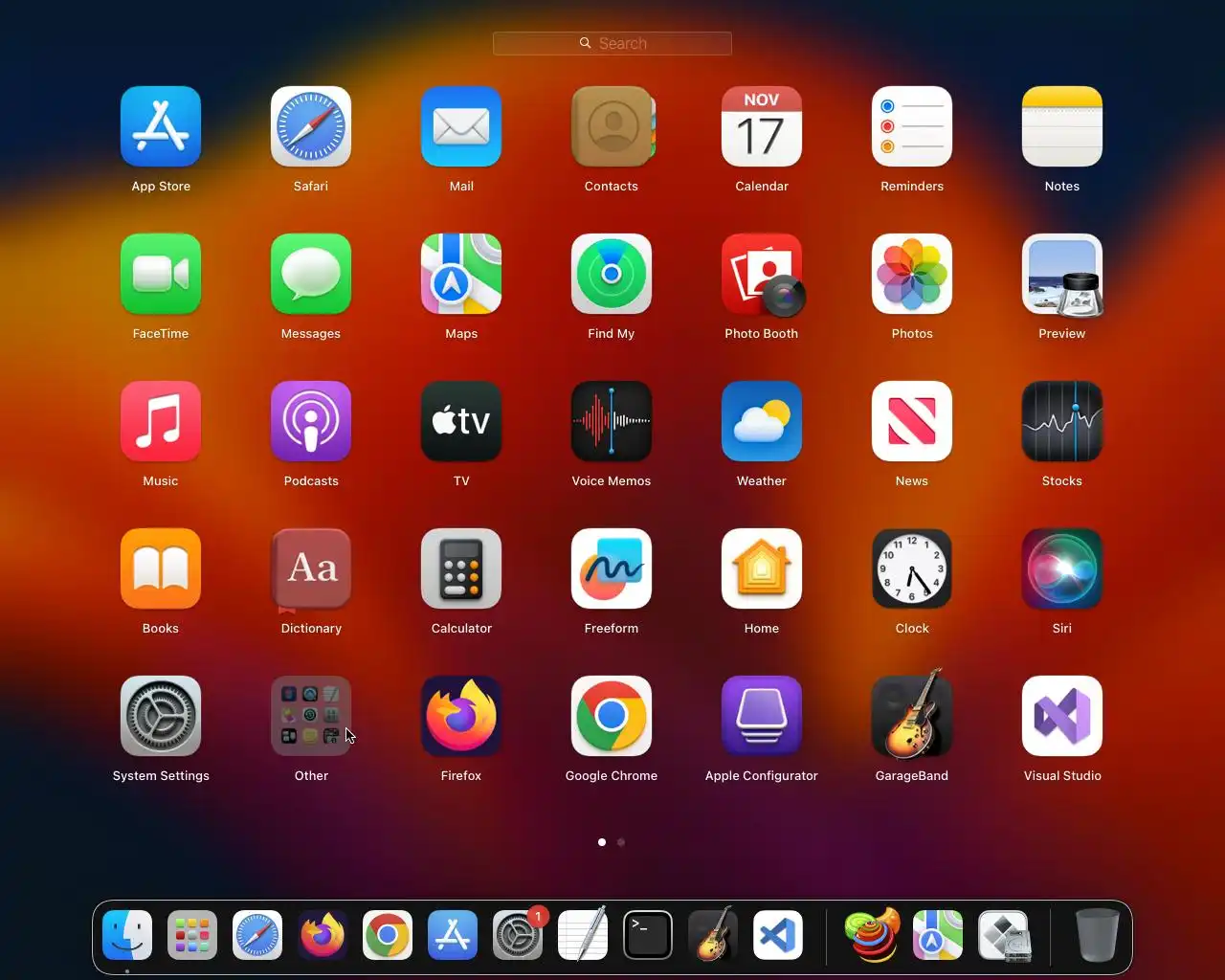Launch Visual Studio Code from the Dock

pos(778,935)
